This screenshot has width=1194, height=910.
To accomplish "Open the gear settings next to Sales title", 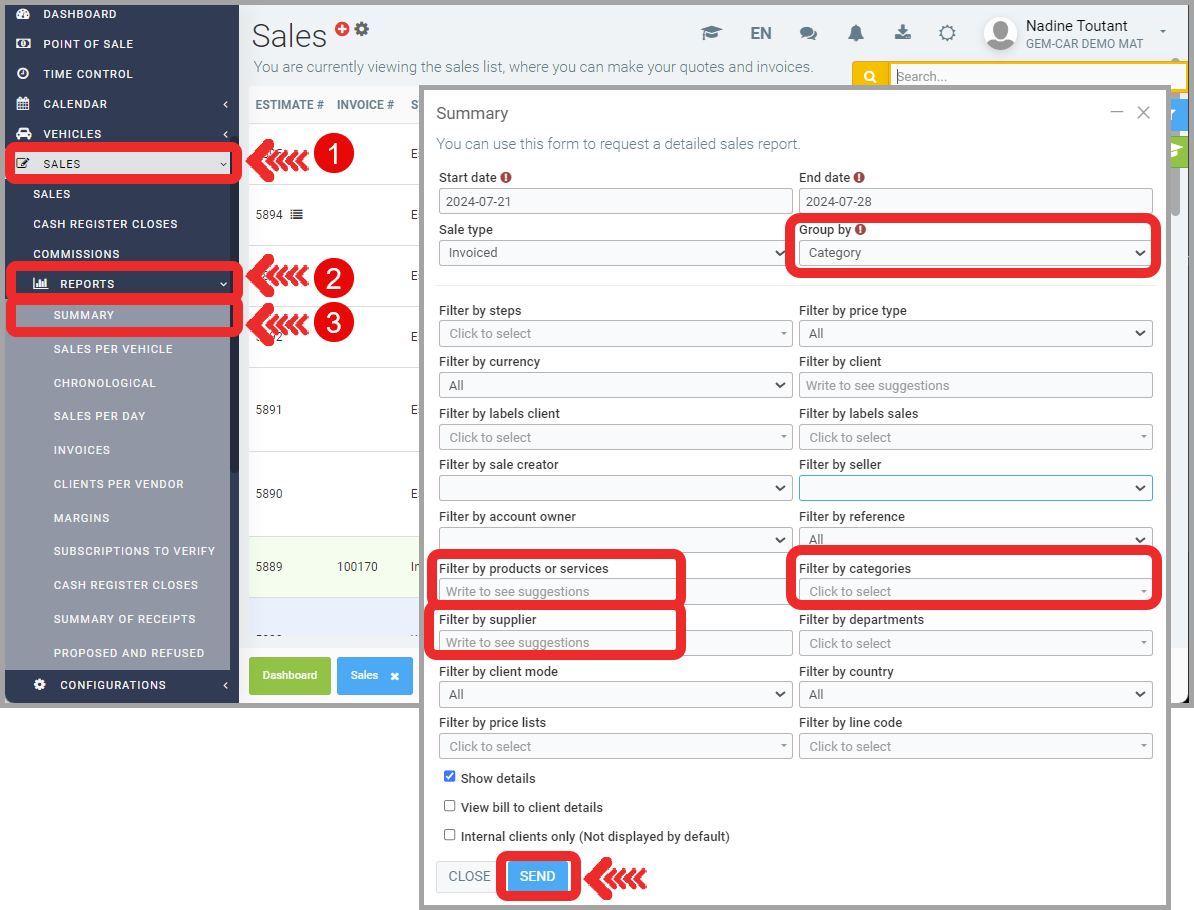I will [x=362, y=29].
